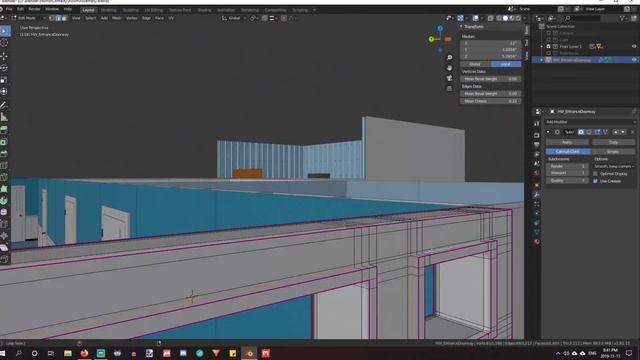
Task: Collapse the Subdivision modifier panel arrow
Action: 548,132
